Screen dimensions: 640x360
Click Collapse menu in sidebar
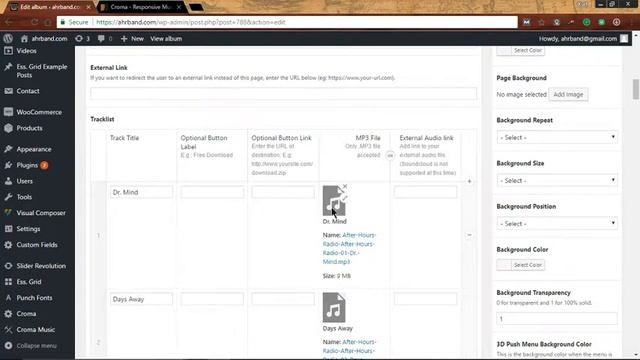coord(31,346)
